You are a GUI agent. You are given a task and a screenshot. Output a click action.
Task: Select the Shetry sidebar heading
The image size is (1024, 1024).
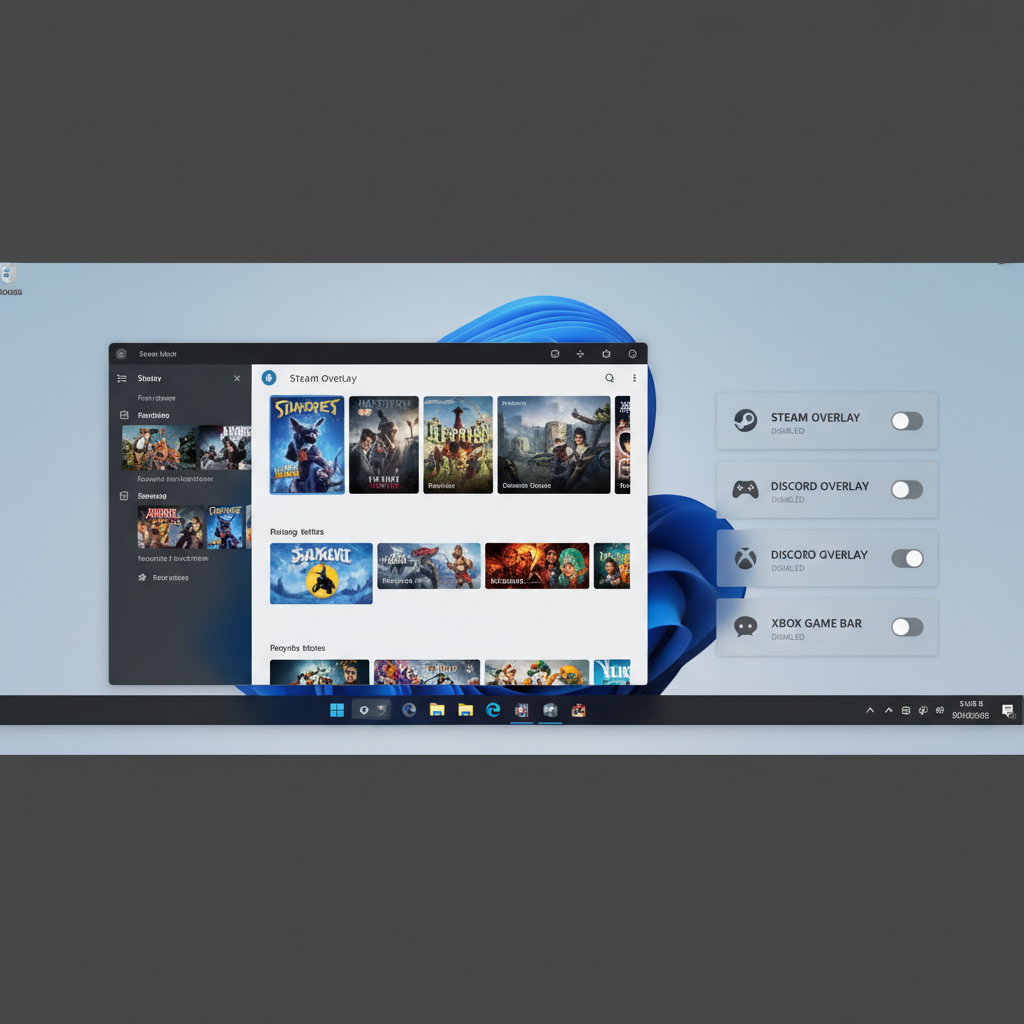point(150,378)
